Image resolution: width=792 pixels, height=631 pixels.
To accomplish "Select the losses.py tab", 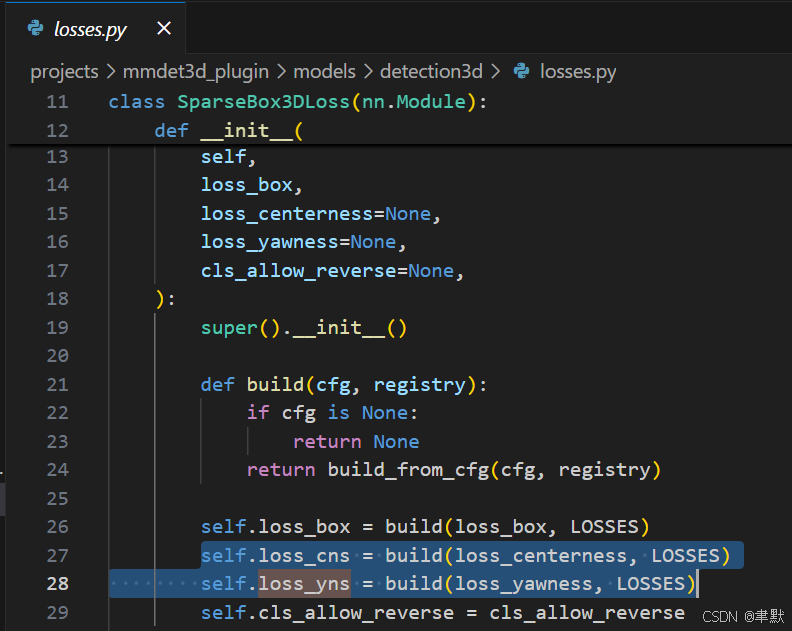I will coord(95,28).
